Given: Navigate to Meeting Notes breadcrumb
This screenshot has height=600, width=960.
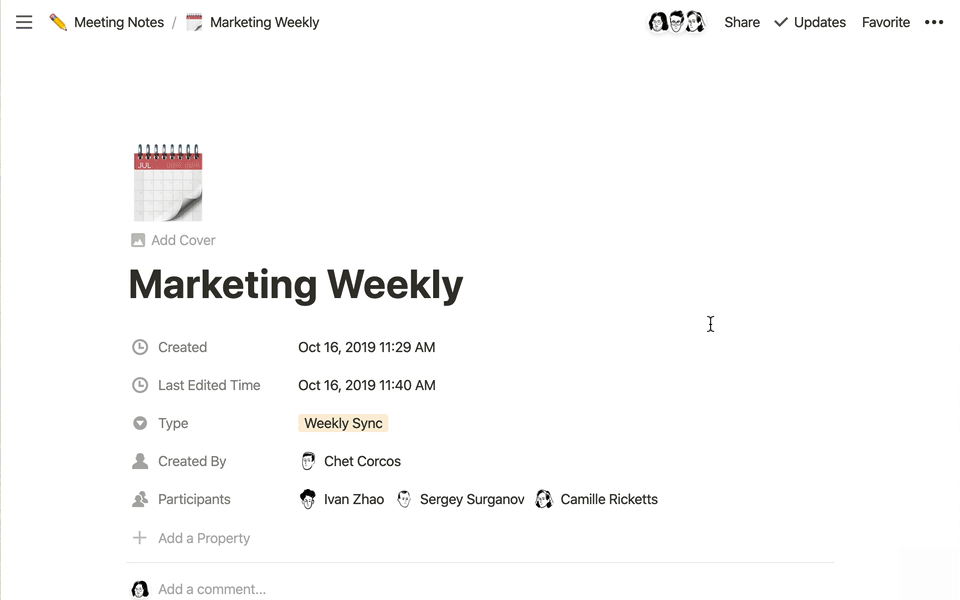Looking at the screenshot, I should [x=118, y=22].
